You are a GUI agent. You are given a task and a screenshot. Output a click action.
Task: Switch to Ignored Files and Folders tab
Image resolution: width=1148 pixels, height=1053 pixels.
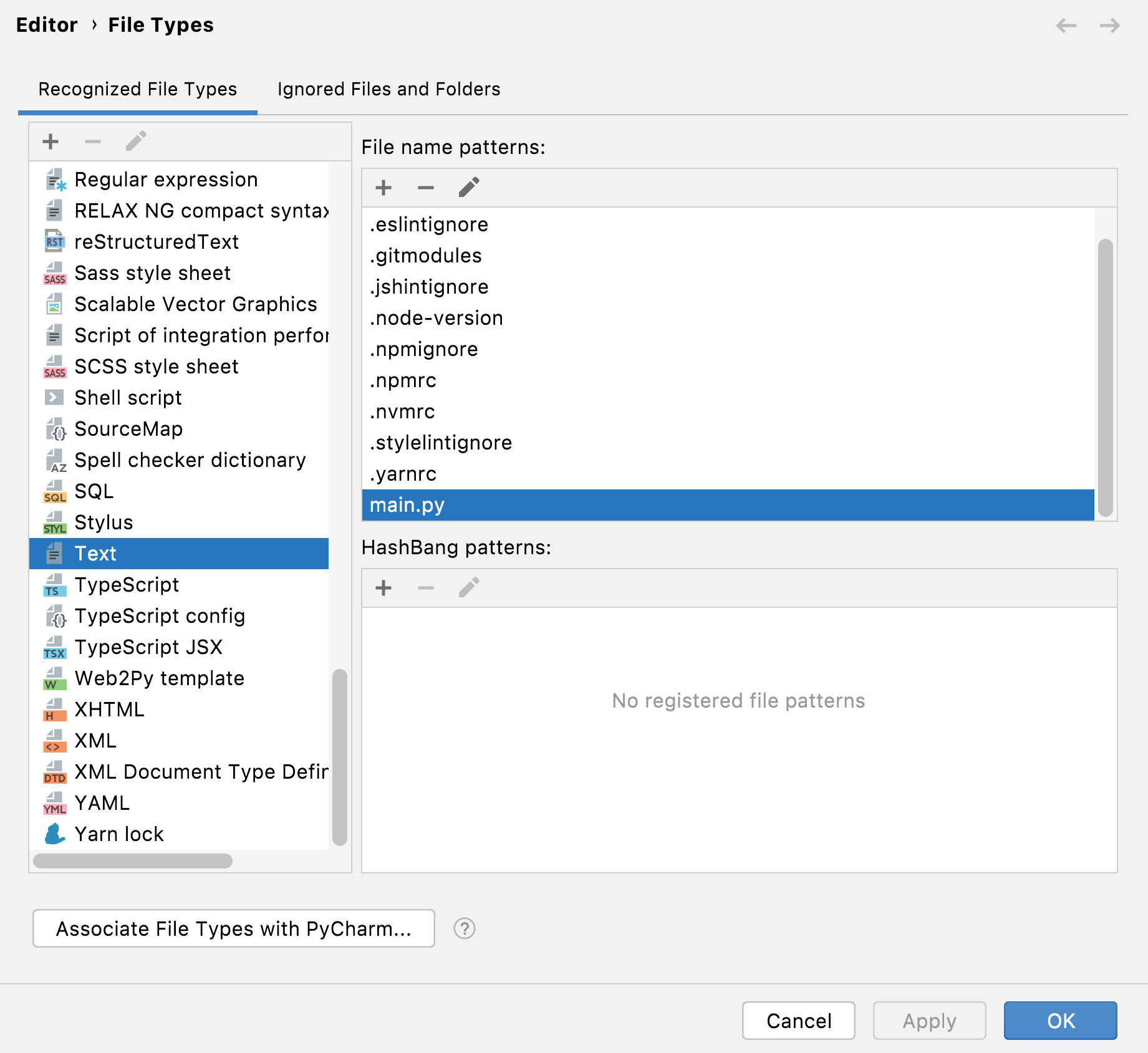(x=388, y=89)
